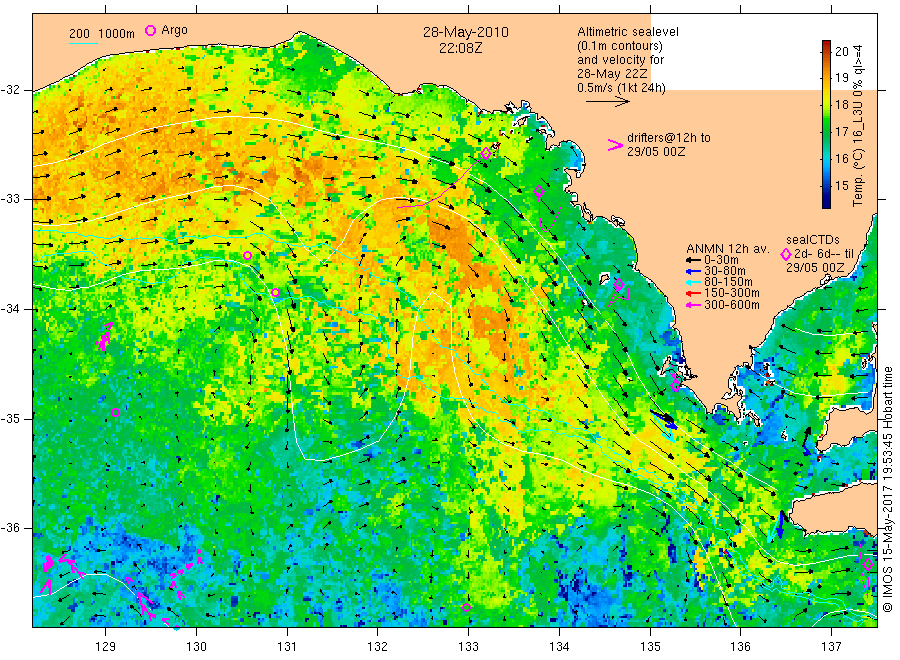Click the 'Argo' legend text
This screenshot has width=900, height=660.
click(174, 30)
